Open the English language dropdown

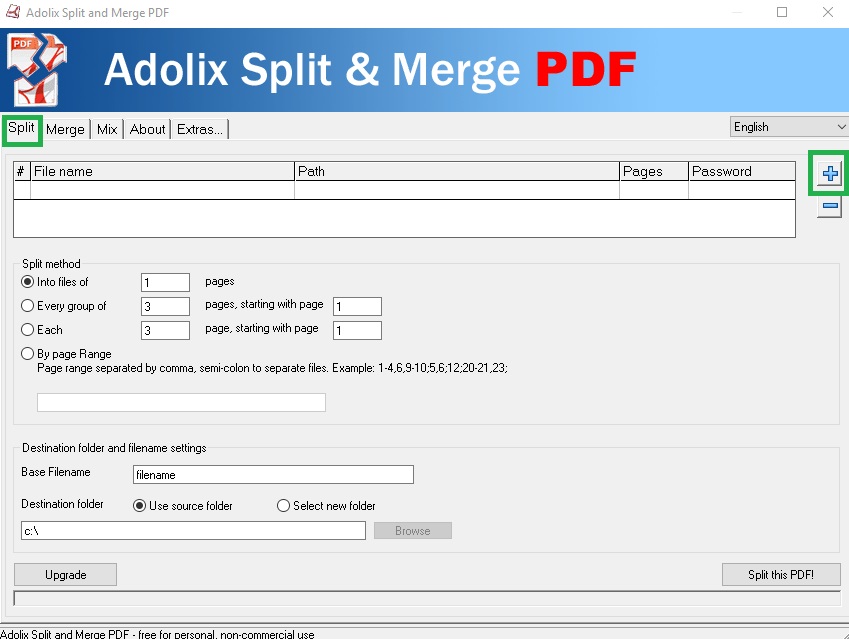[x=840, y=126]
